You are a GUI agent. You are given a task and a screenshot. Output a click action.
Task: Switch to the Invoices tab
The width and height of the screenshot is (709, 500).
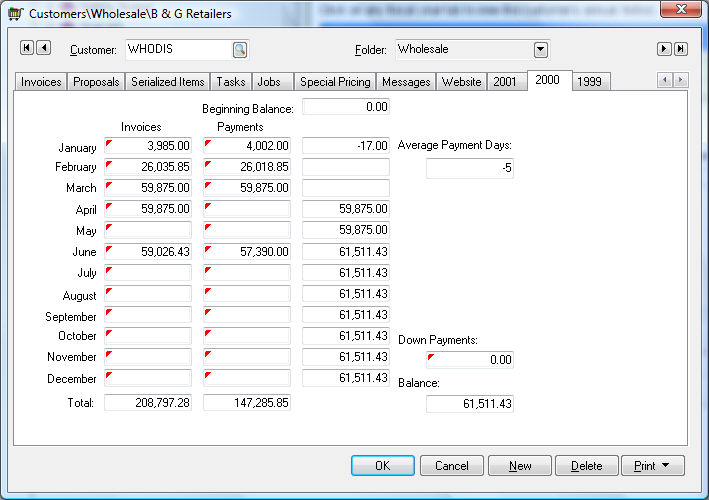(41, 82)
